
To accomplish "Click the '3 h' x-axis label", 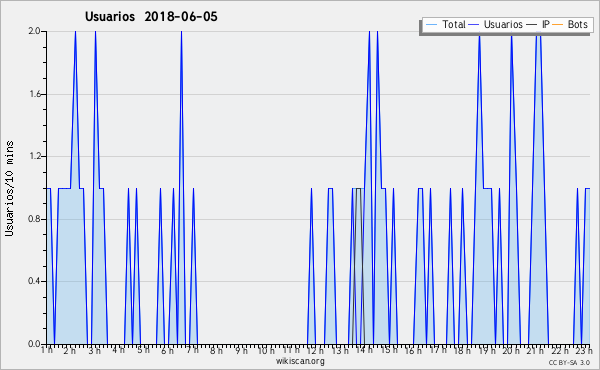I will (x=95, y=350).
